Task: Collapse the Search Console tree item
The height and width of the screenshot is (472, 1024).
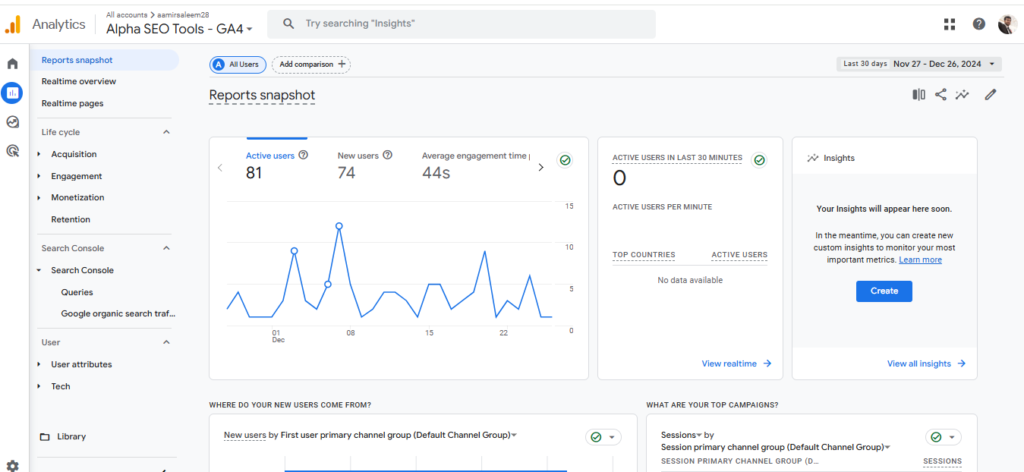Action: tap(39, 270)
